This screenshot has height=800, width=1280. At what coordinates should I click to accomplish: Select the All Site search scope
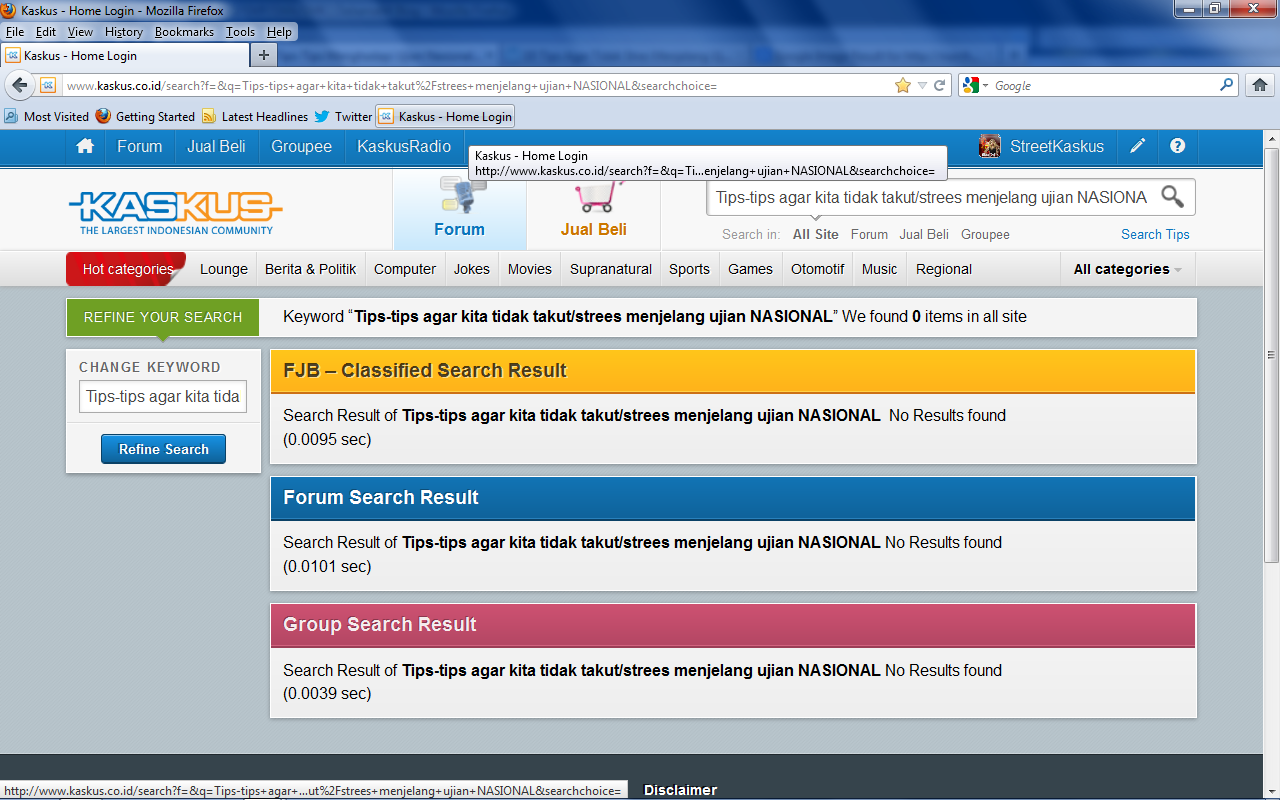[816, 234]
